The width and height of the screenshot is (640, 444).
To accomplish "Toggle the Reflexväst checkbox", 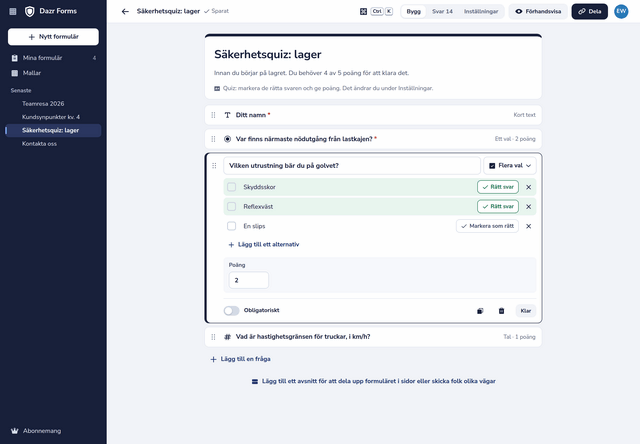I will coord(231,206).
